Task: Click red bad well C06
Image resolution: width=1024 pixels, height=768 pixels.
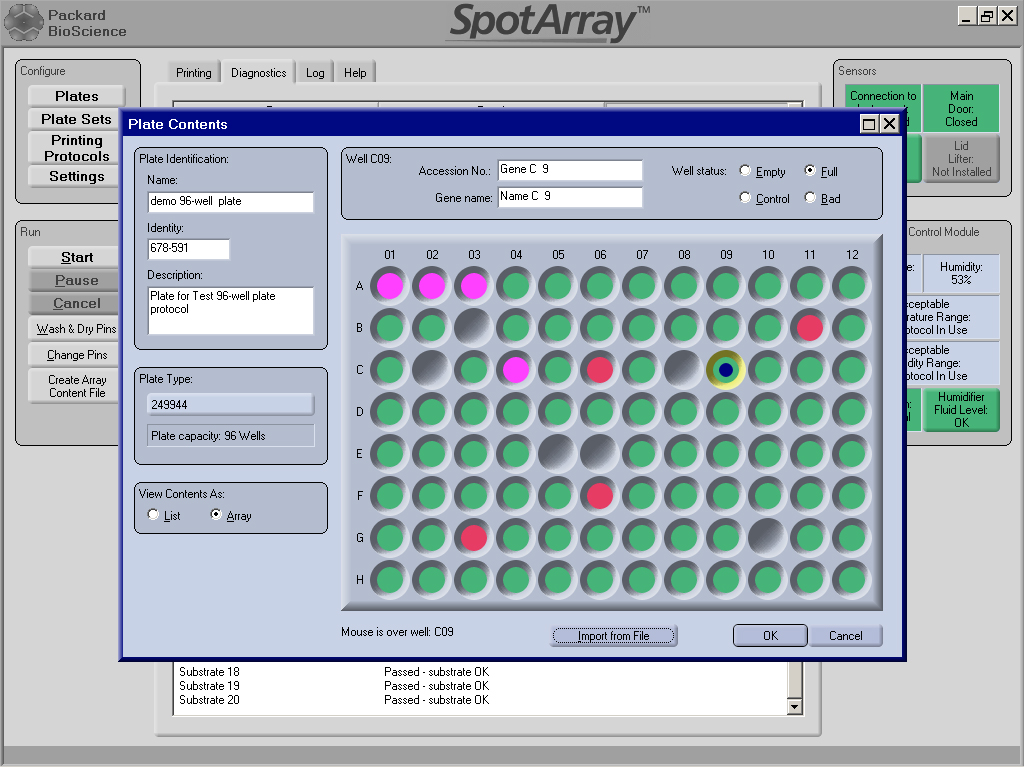Action: (600, 370)
